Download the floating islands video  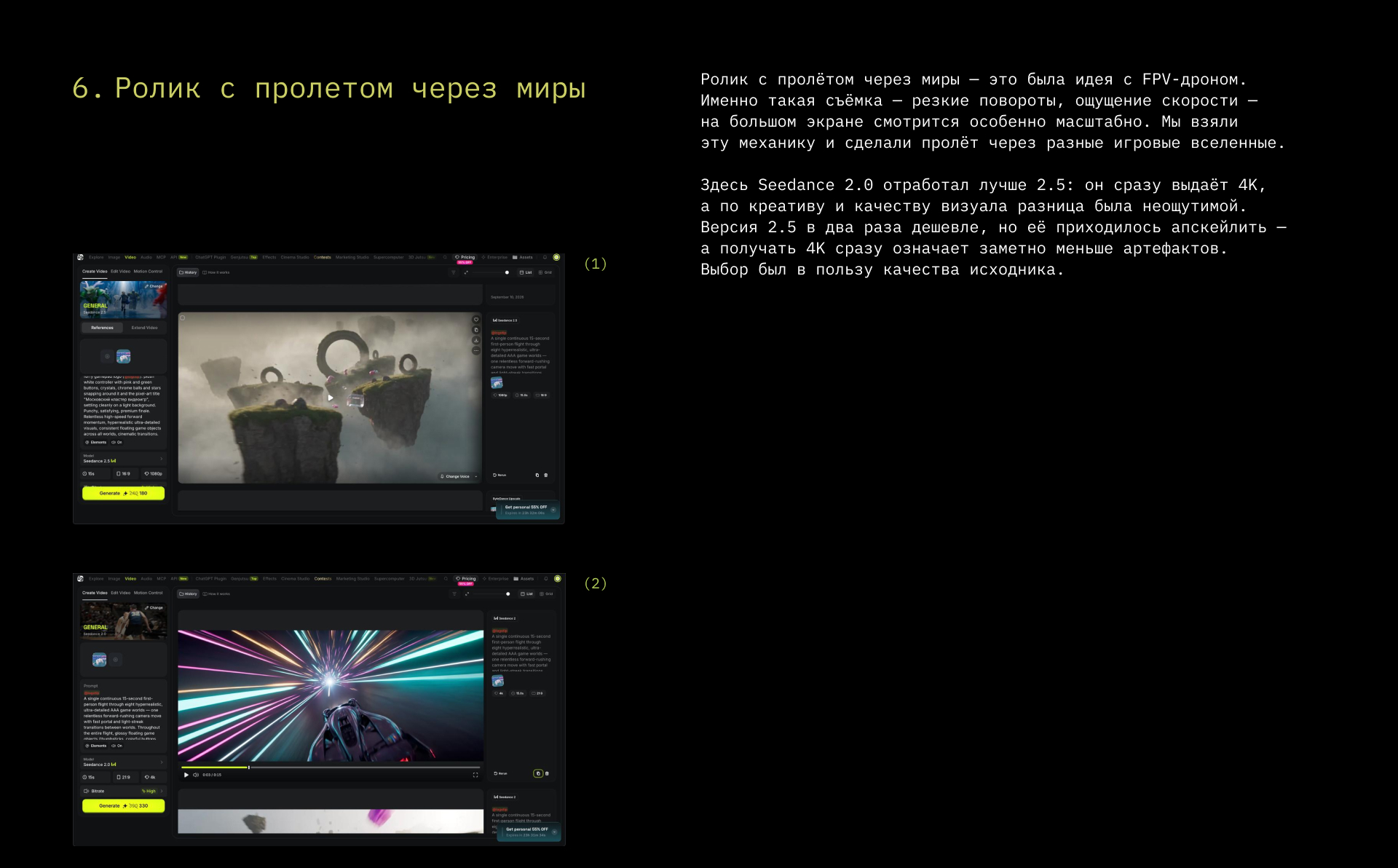pos(476,340)
